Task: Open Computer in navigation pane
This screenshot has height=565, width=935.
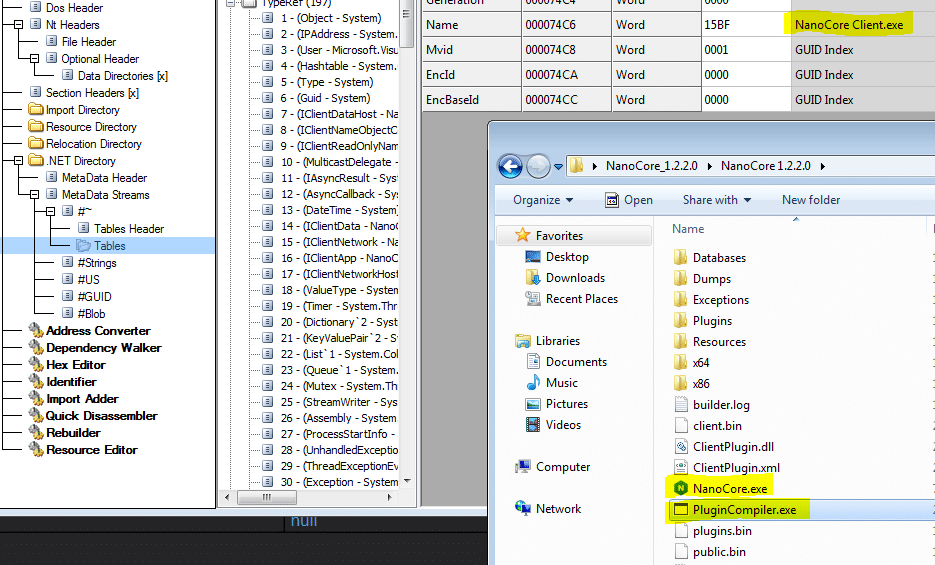Action: [x=562, y=467]
